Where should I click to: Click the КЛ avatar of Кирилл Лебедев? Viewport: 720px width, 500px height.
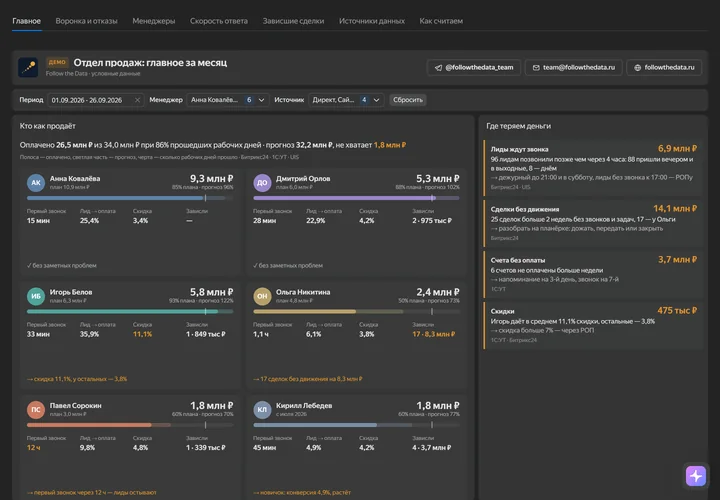click(x=262, y=410)
